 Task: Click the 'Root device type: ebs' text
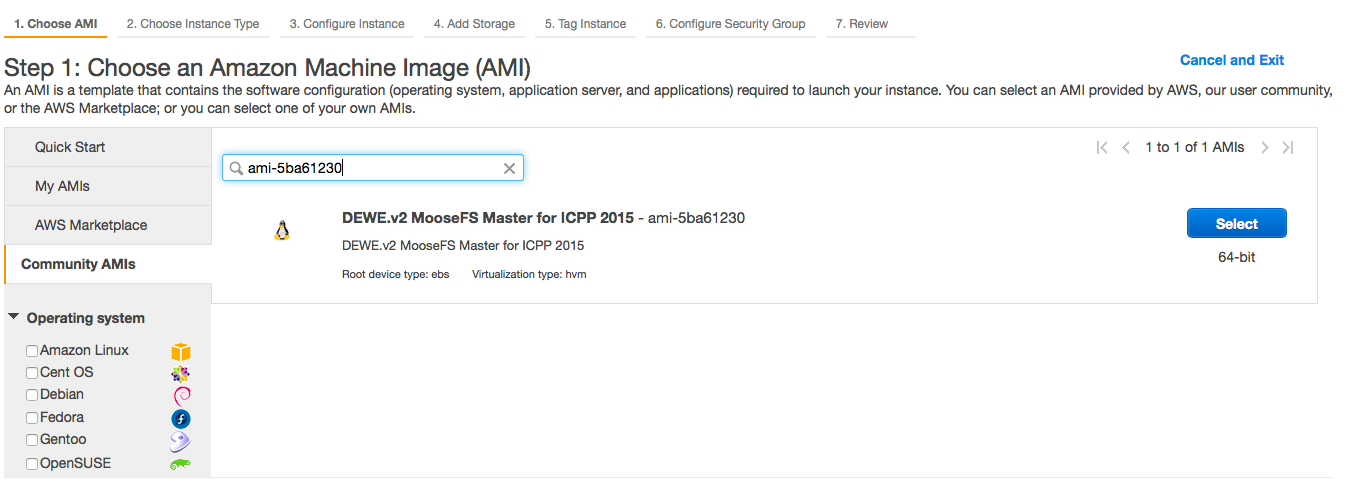395,274
